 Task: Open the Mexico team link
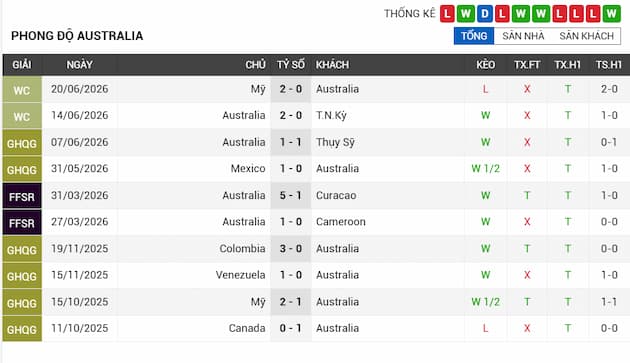click(248, 168)
